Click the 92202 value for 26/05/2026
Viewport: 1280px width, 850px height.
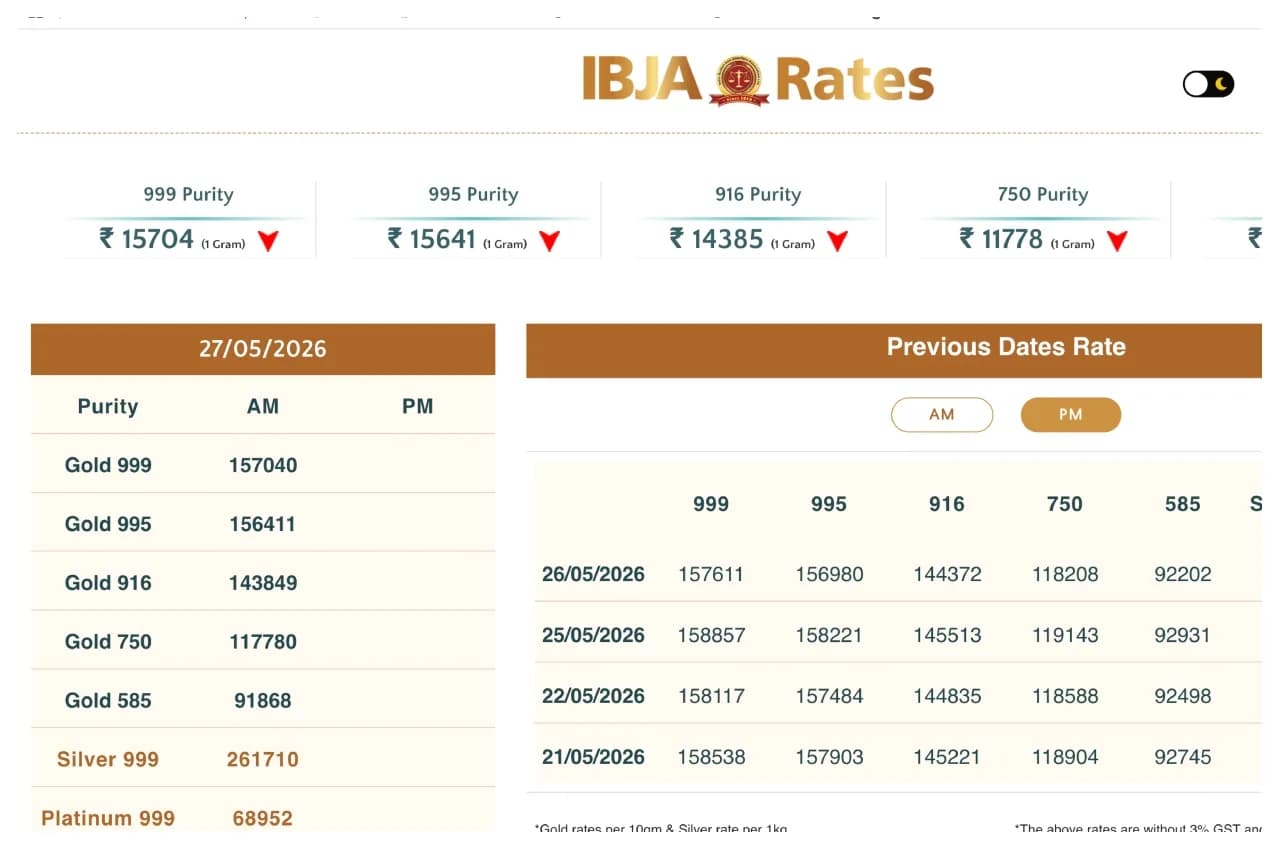[1183, 574]
